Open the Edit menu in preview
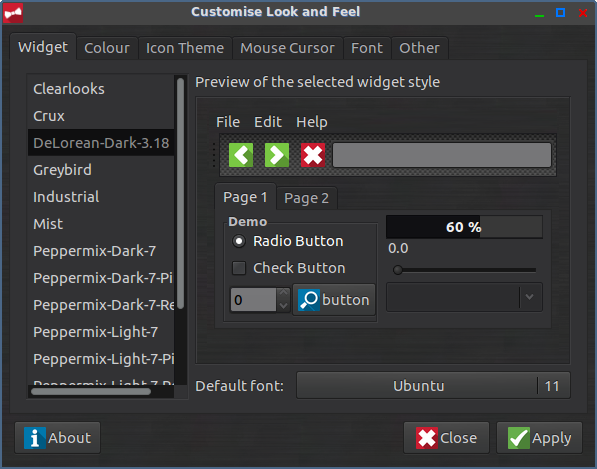The image size is (597, 469). [x=268, y=122]
